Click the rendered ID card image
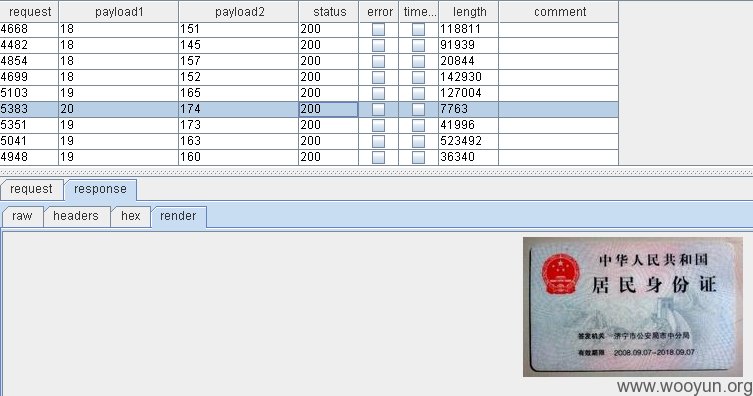Image resolution: width=753 pixels, height=396 pixels. click(x=633, y=307)
